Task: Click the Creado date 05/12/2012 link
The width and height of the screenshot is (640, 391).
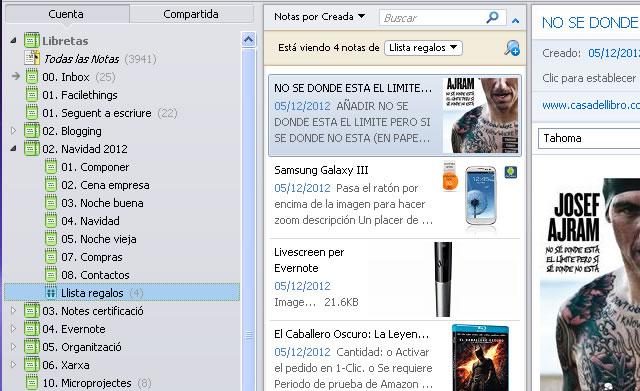Action: point(614,53)
